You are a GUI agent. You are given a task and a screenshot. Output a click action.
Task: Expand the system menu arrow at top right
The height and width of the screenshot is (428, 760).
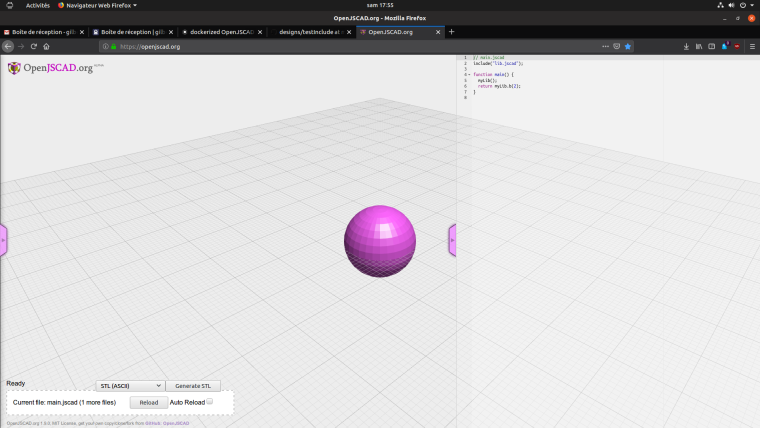[752, 5]
